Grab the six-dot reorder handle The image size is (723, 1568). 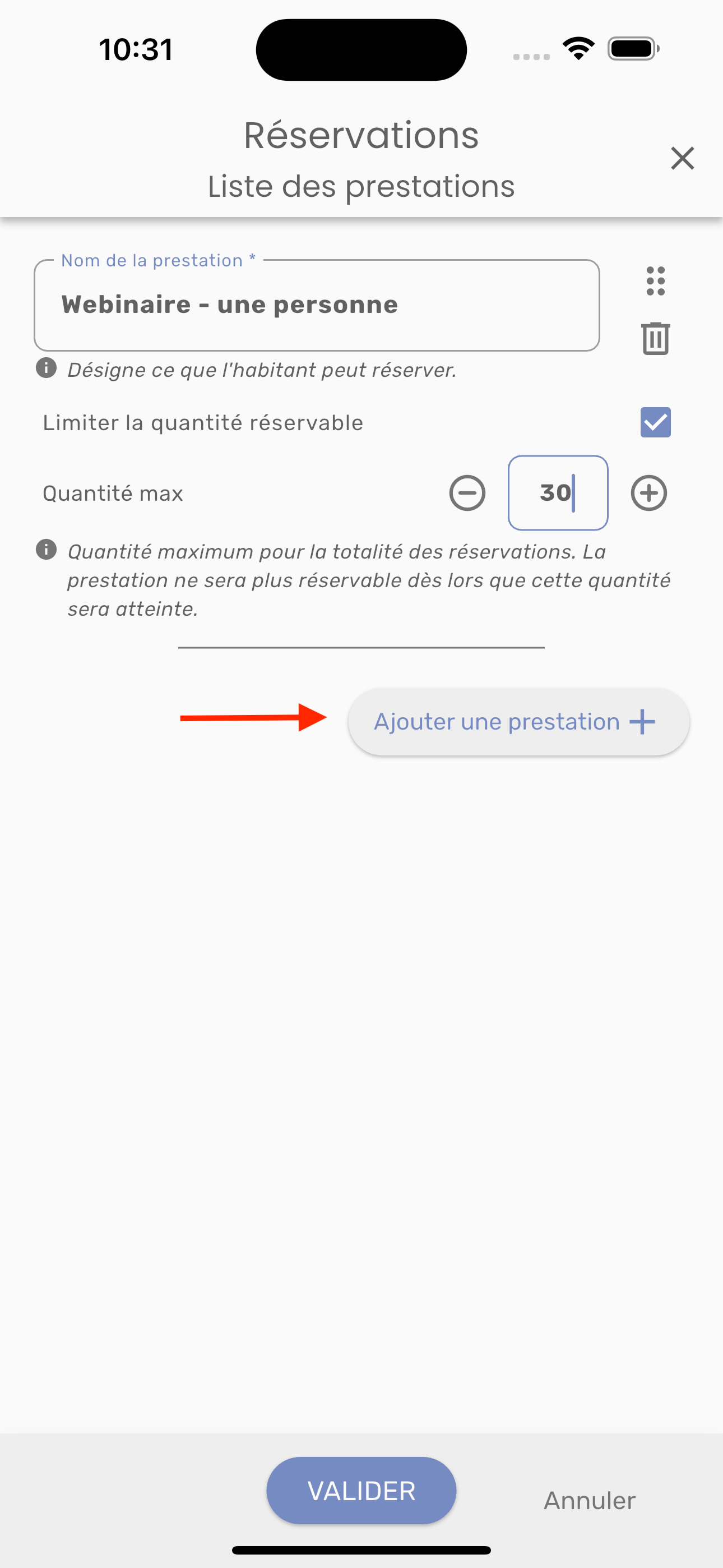tap(655, 281)
